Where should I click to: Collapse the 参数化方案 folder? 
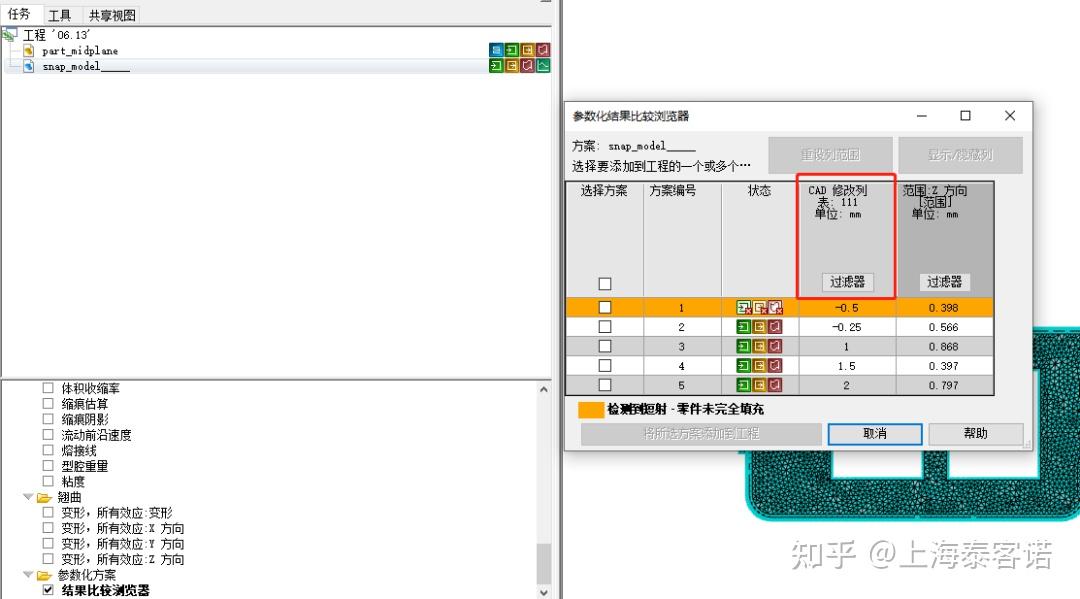(x=28, y=574)
